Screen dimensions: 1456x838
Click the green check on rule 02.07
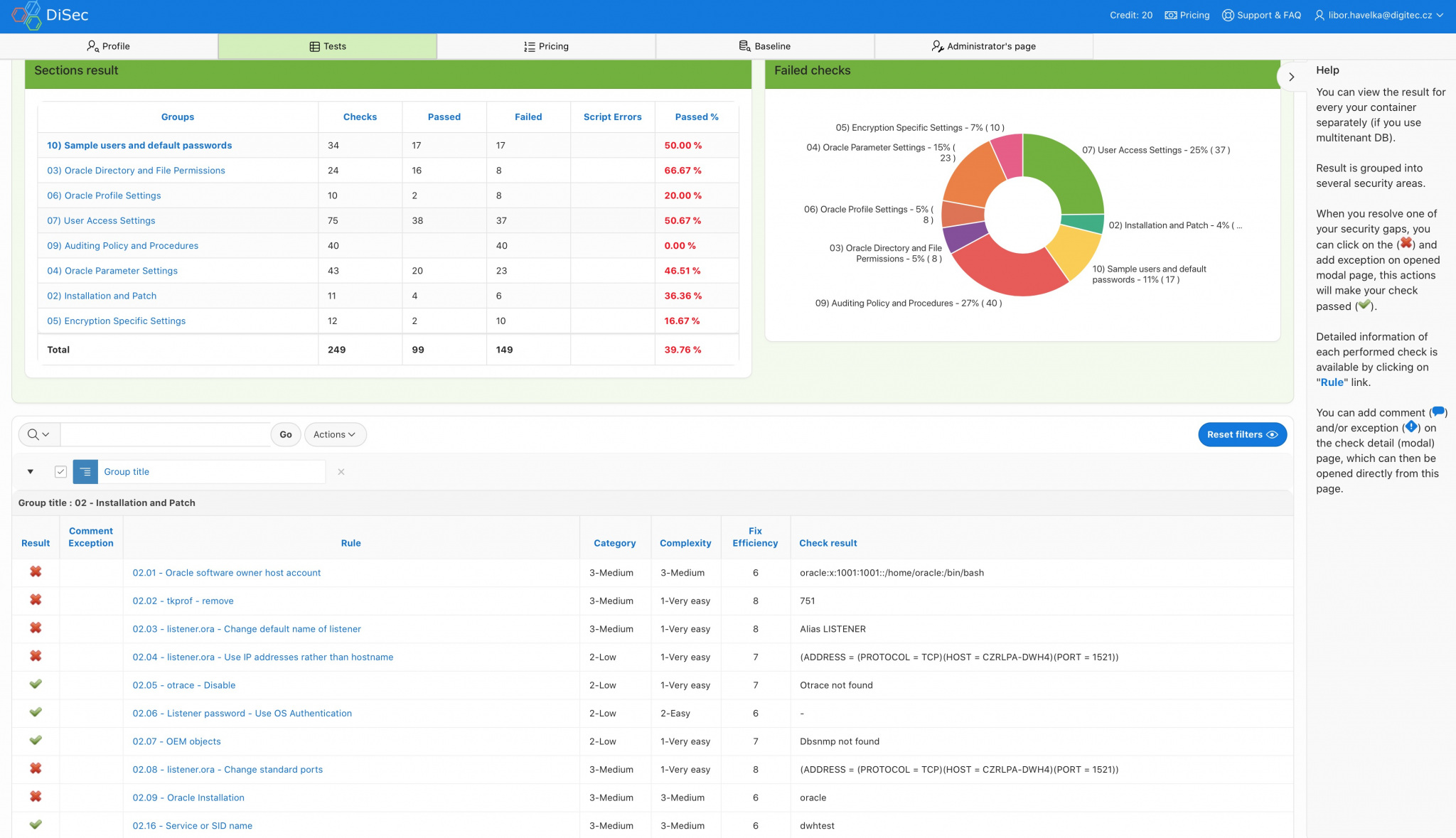[36, 741]
